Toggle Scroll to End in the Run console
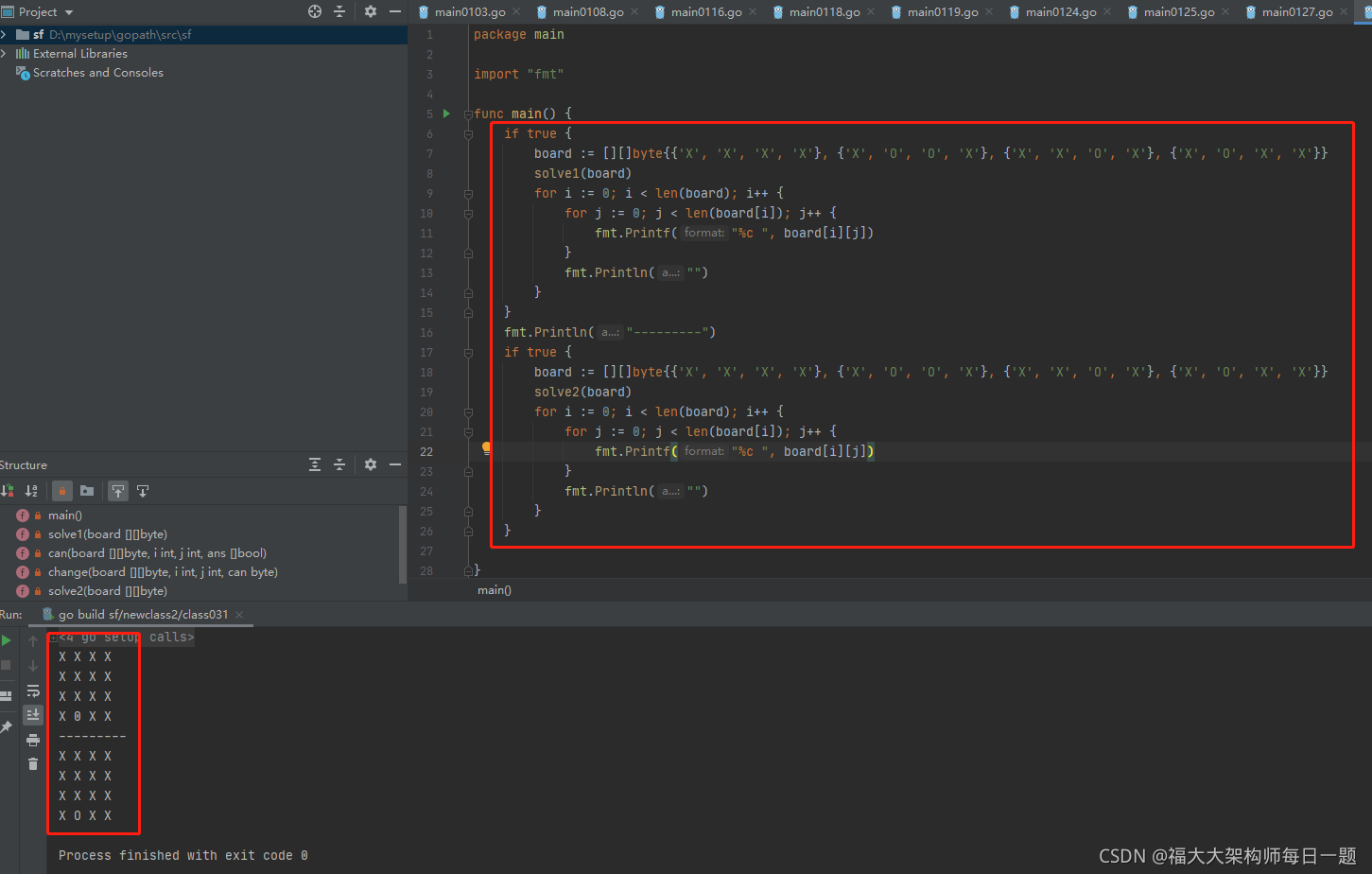The width and height of the screenshot is (1372, 874). [33, 714]
